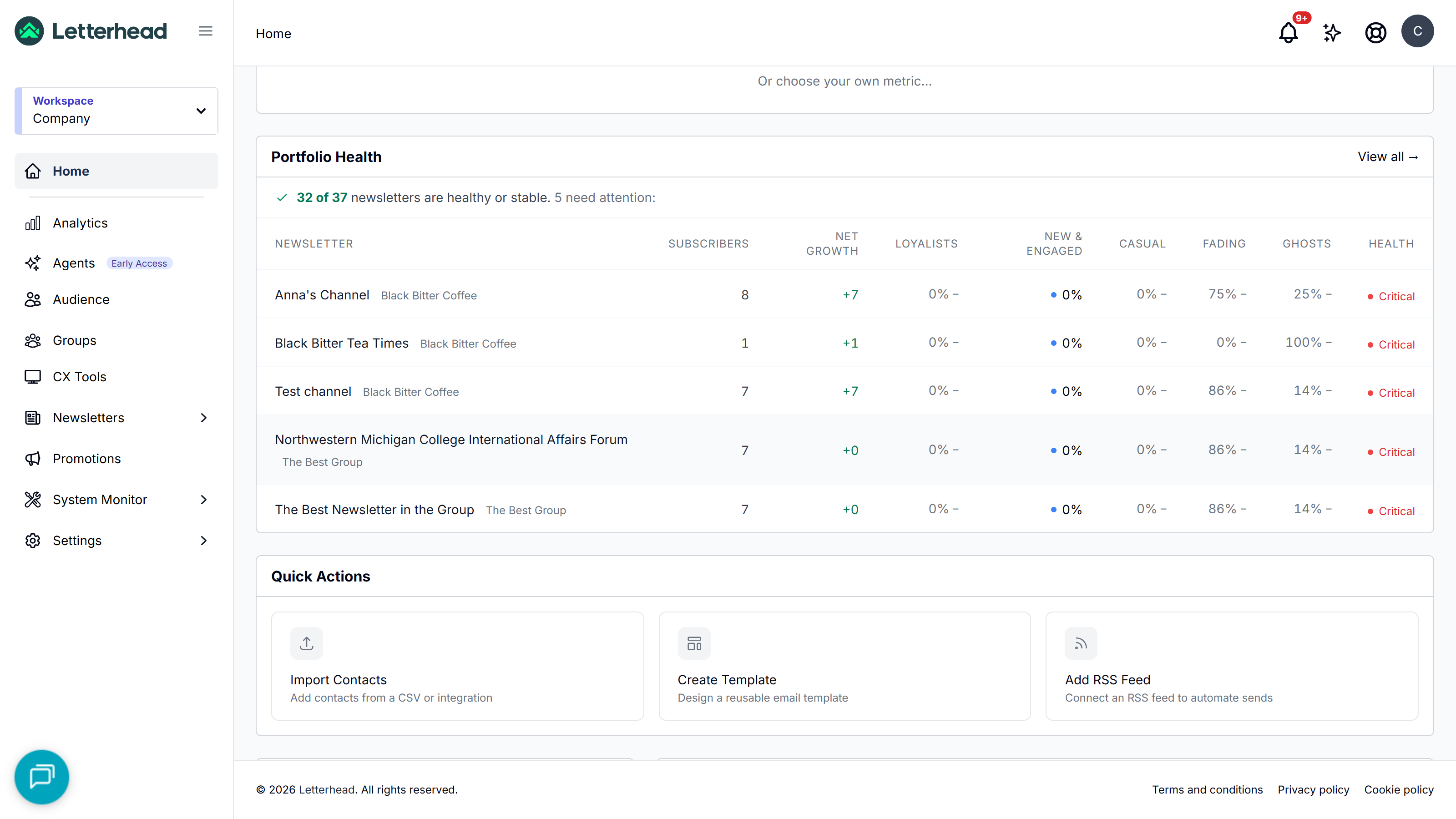
Task: Open the CX Tools menu item
Action: click(x=116, y=377)
